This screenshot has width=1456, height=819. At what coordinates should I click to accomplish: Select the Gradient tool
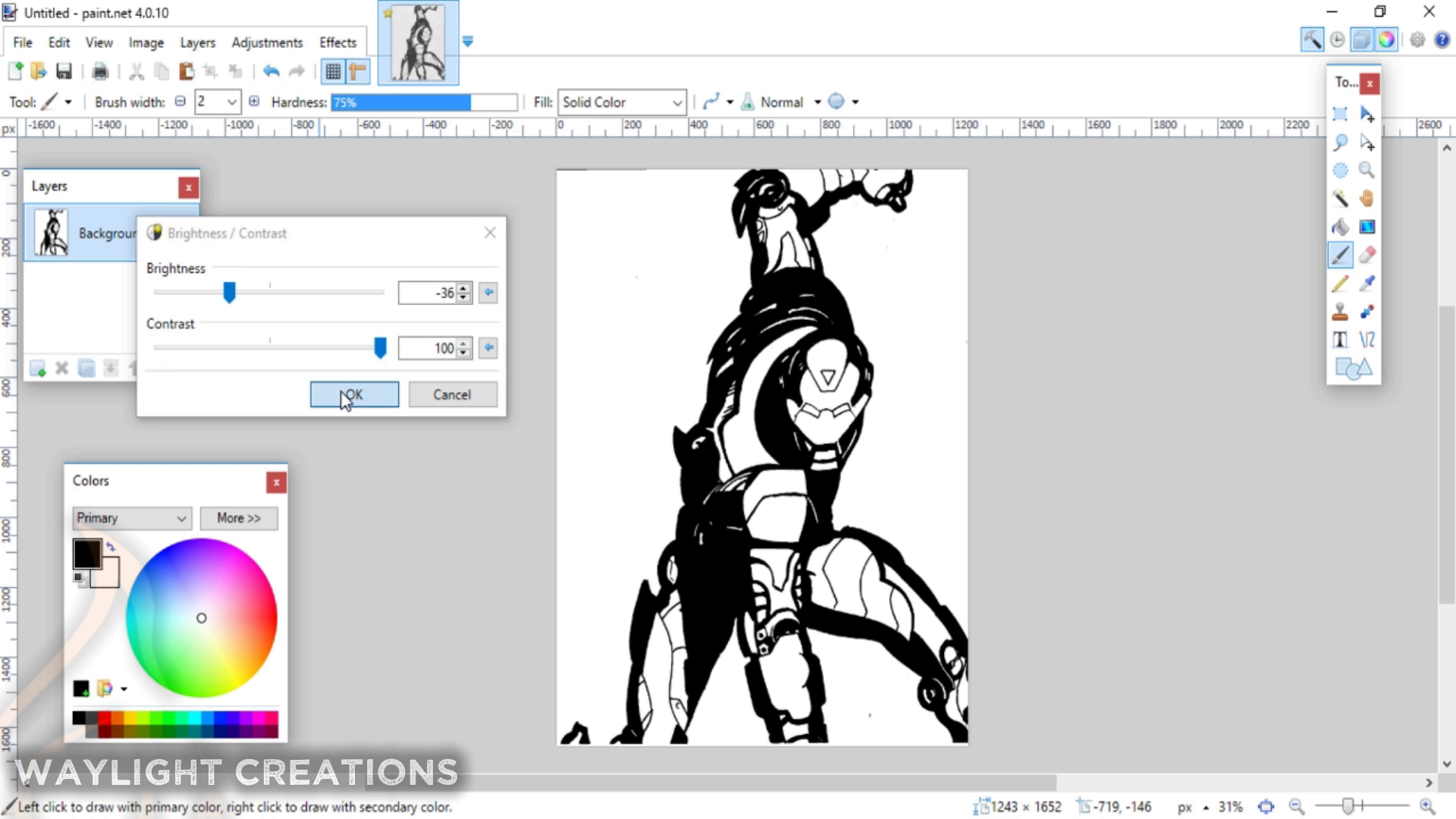click(1367, 227)
